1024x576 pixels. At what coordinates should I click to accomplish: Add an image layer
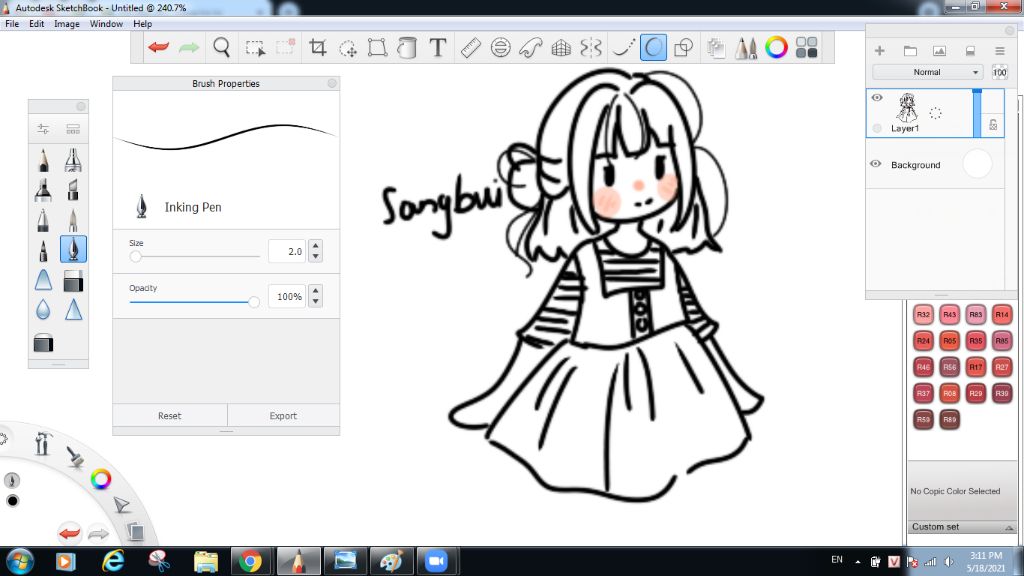click(940, 51)
